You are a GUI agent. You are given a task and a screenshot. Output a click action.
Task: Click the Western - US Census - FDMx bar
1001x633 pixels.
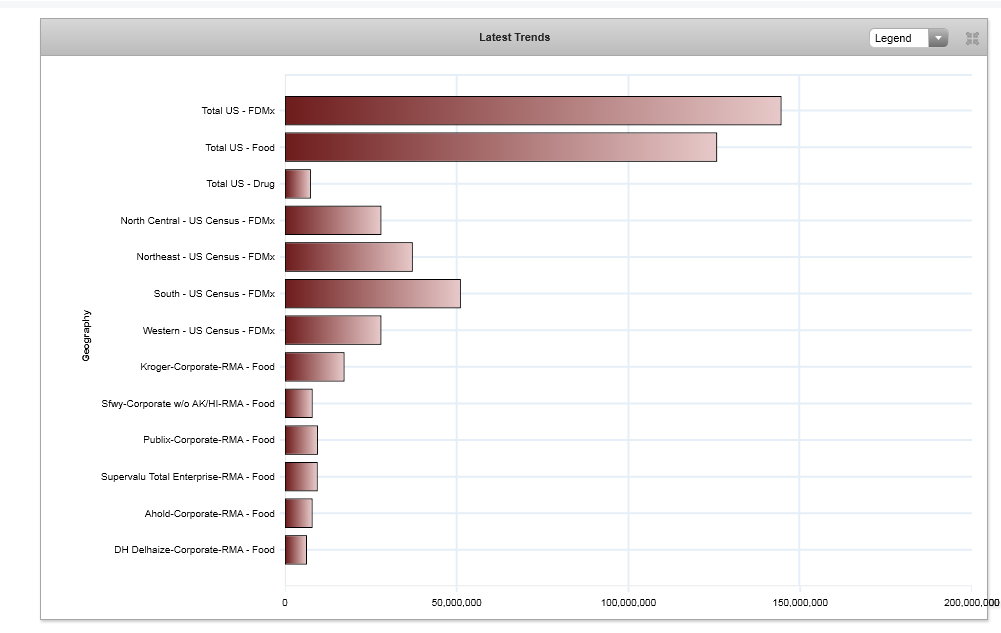point(332,330)
